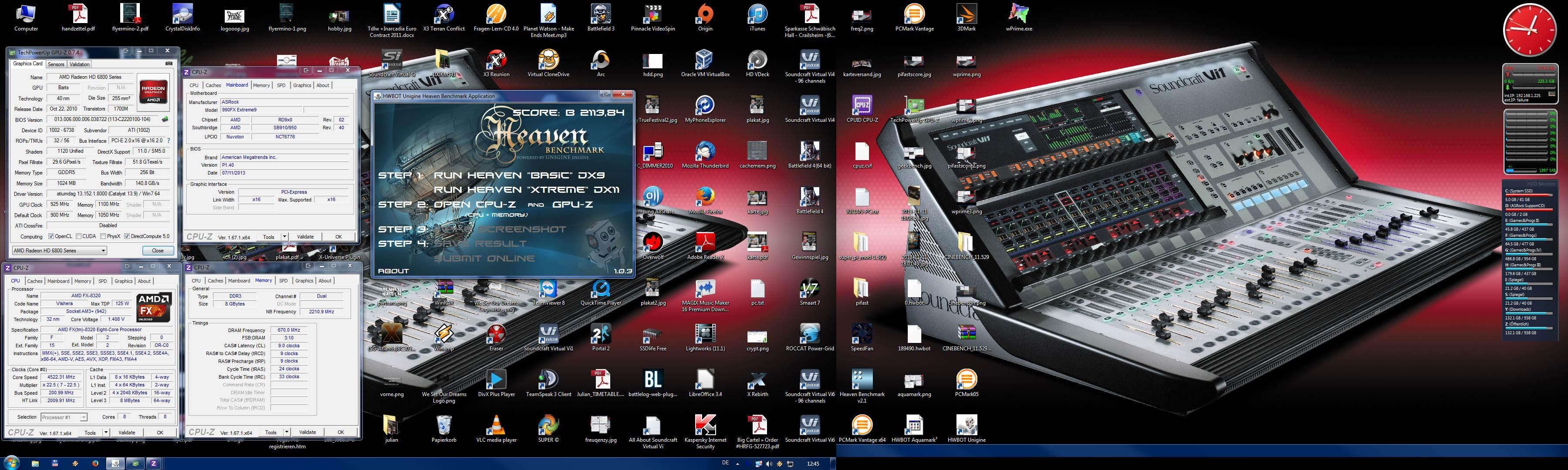The image size is (1568, 470).
Task: Open QuickTime Player desktop icon
Action: pos(601,291)
